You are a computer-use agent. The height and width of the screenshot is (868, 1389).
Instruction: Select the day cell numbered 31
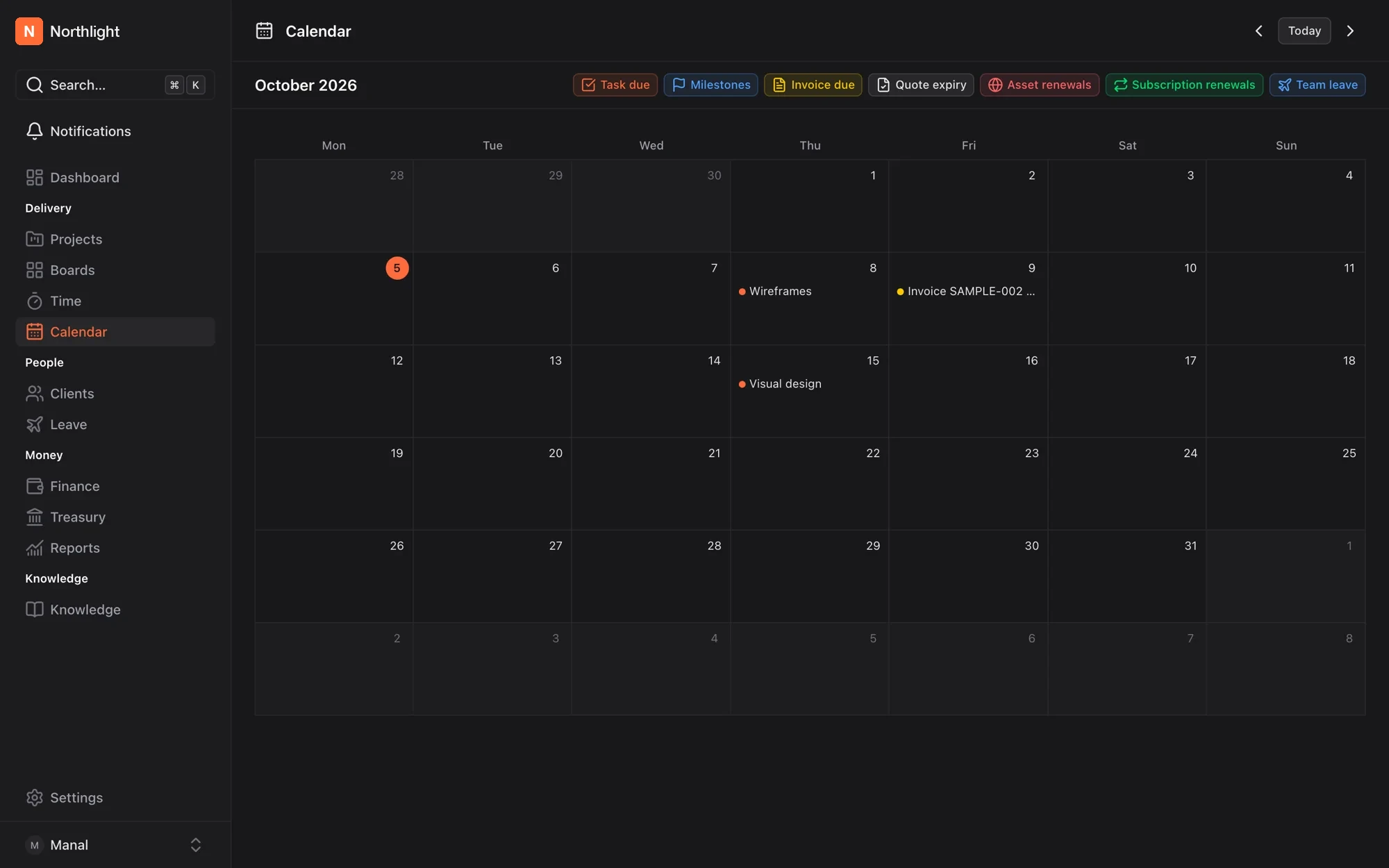point(1127,576)
